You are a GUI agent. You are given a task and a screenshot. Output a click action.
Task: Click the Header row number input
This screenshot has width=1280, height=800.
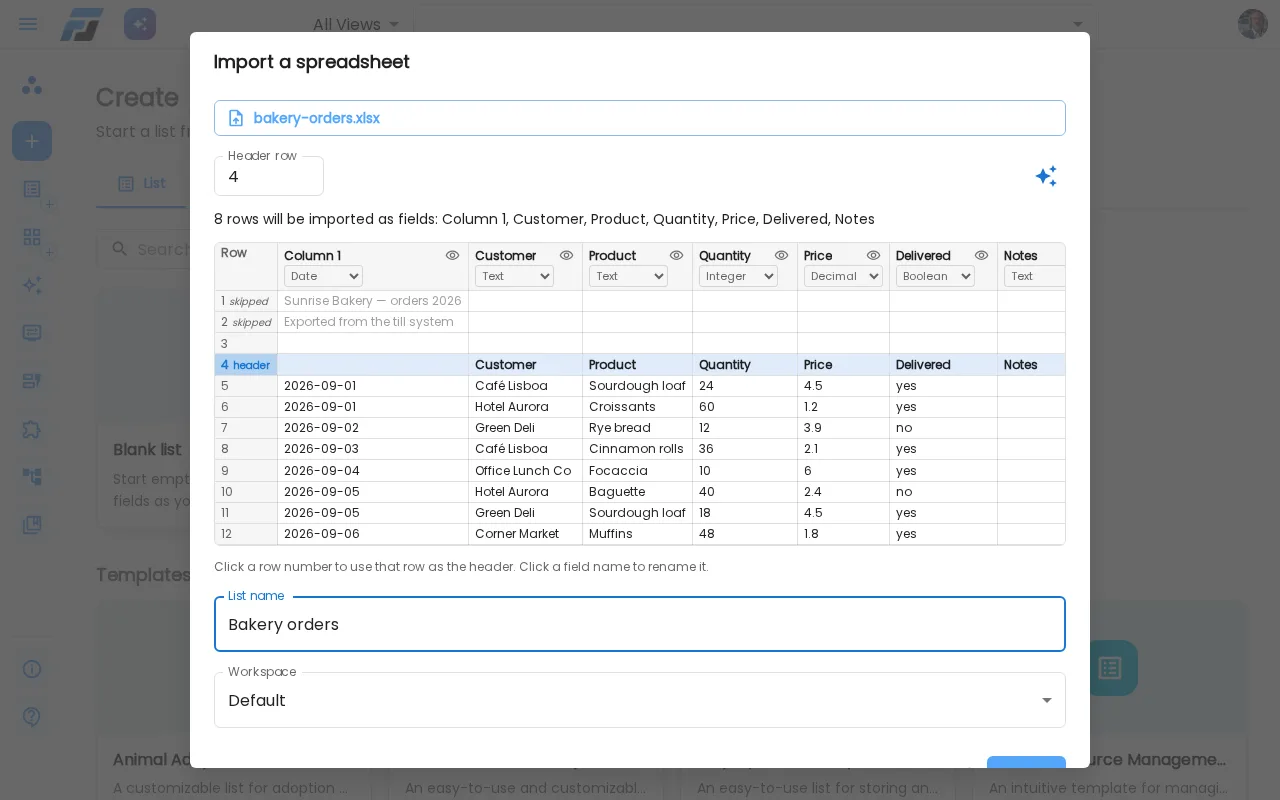click(269, 177)
